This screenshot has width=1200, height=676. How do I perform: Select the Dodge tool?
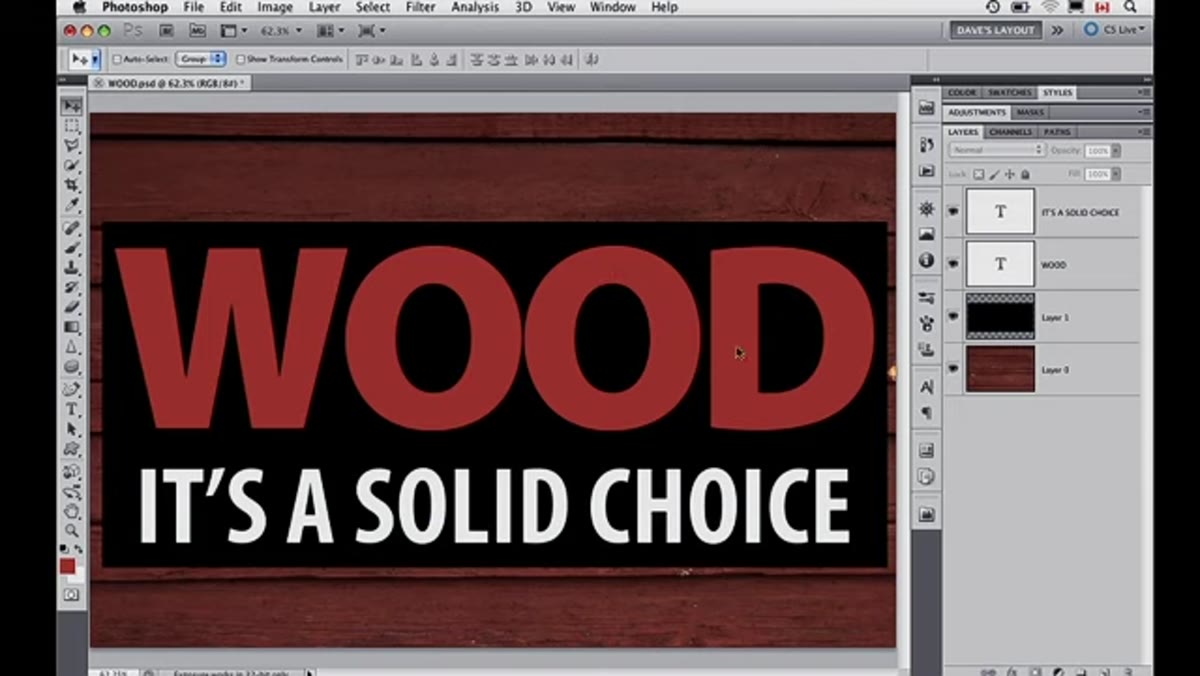tap(72, 366)
